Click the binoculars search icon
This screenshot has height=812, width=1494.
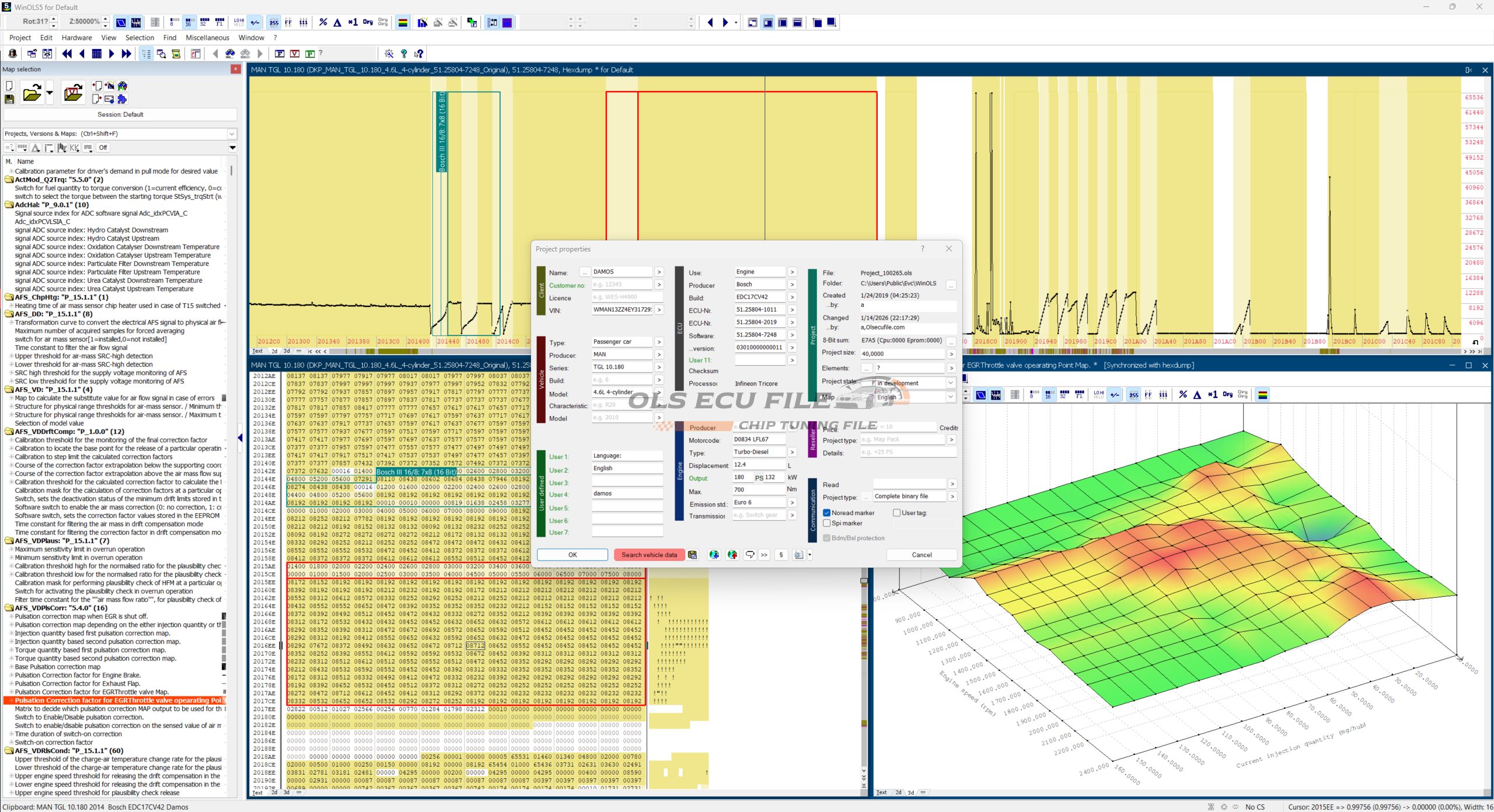230,54
